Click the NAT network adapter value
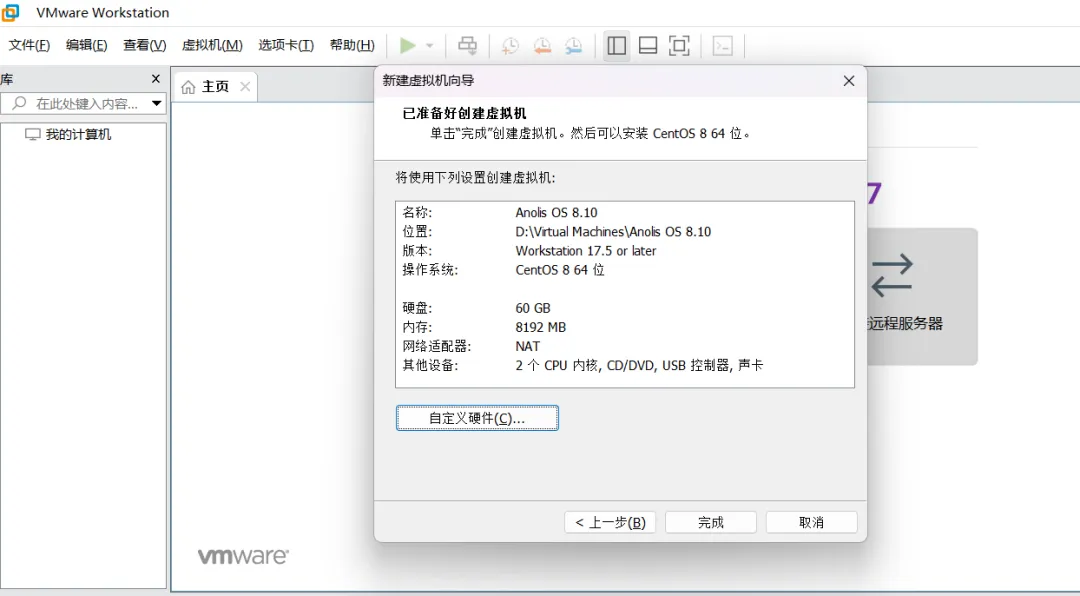1080x596 pixels. click(528, 346)
